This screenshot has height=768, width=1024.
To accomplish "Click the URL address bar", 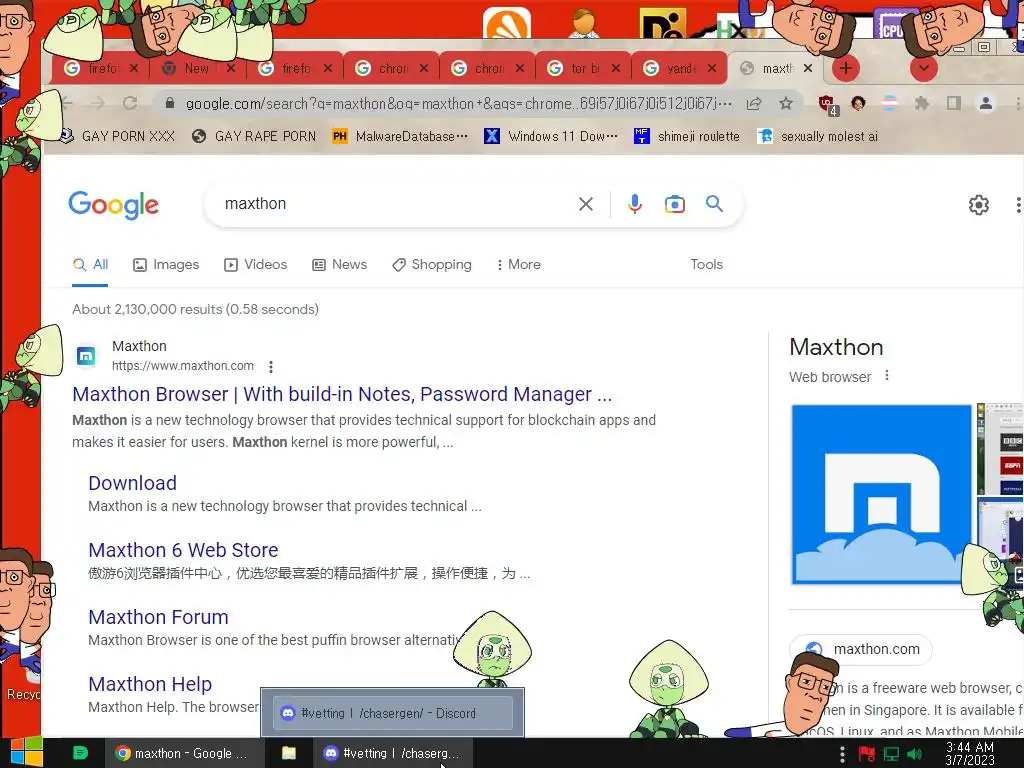I will click(457, 103).
